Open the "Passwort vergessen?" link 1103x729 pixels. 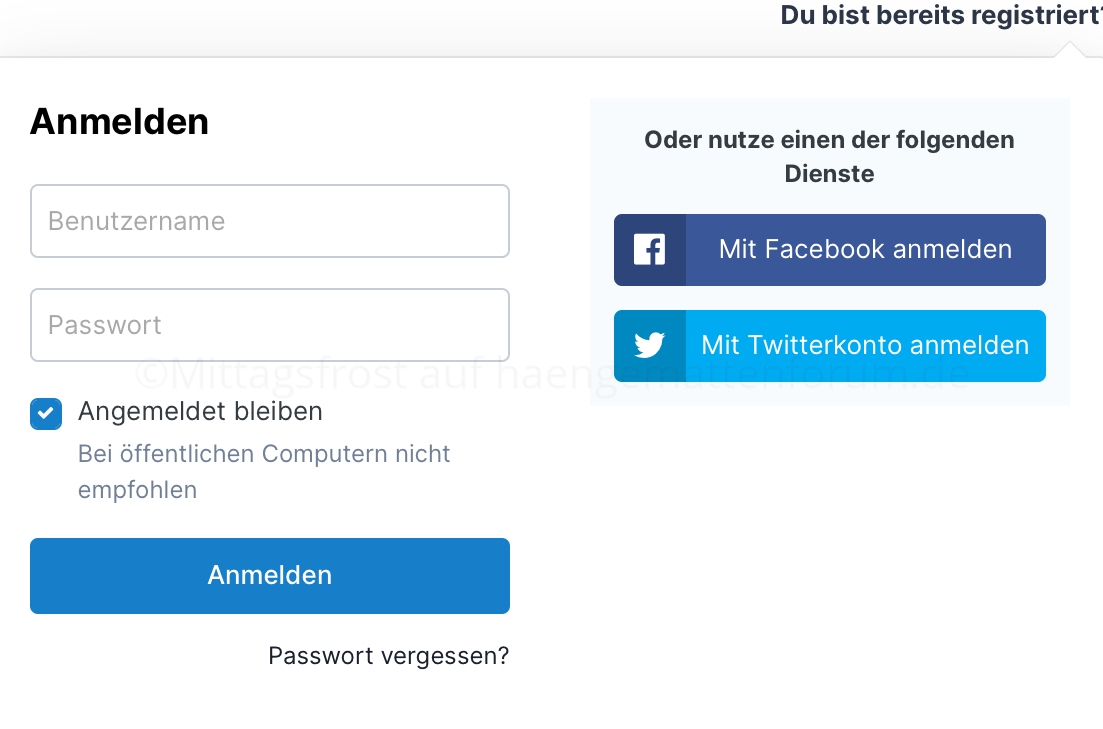click(x=388, y=656)
